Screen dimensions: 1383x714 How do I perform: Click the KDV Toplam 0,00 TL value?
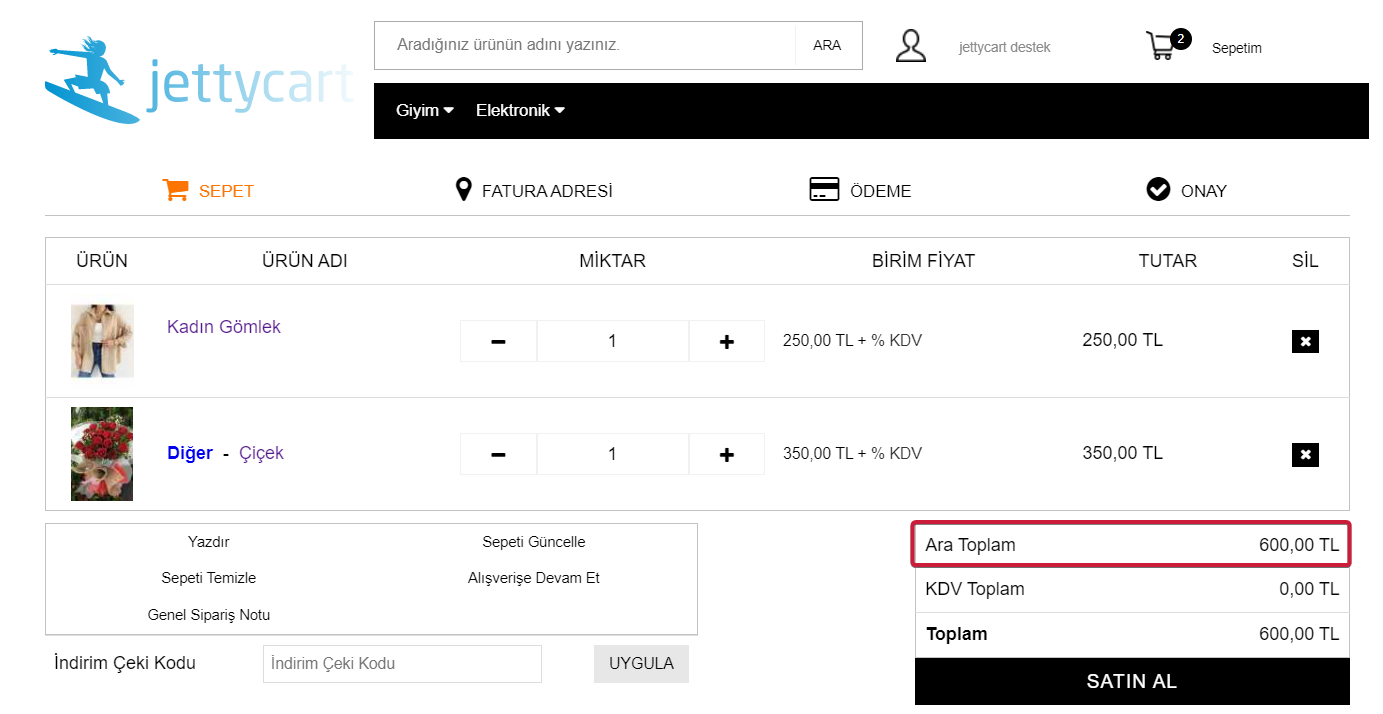1309,589
